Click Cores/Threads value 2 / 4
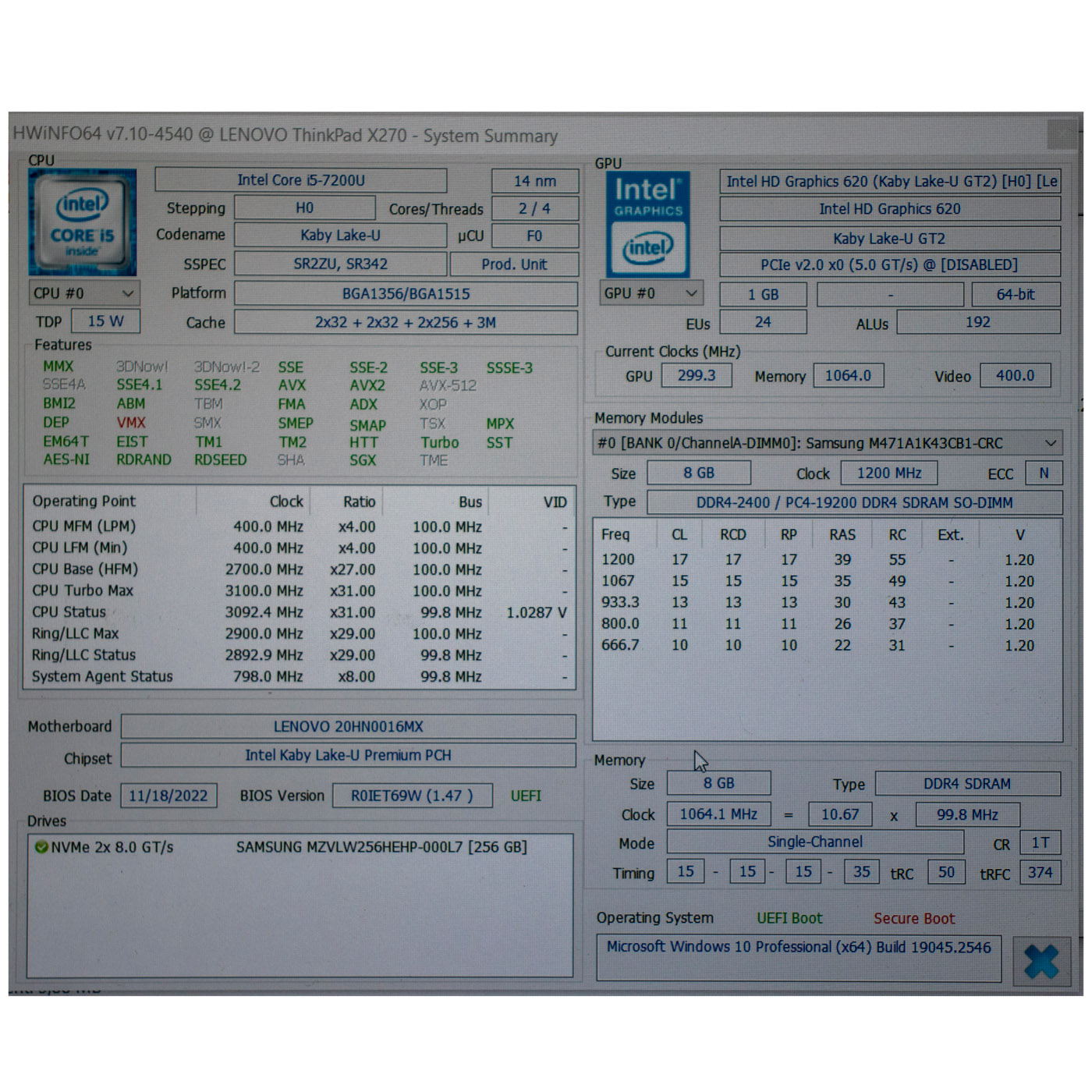Image resolution: width=1092 pixels, height=1092 pixels. 535,208
